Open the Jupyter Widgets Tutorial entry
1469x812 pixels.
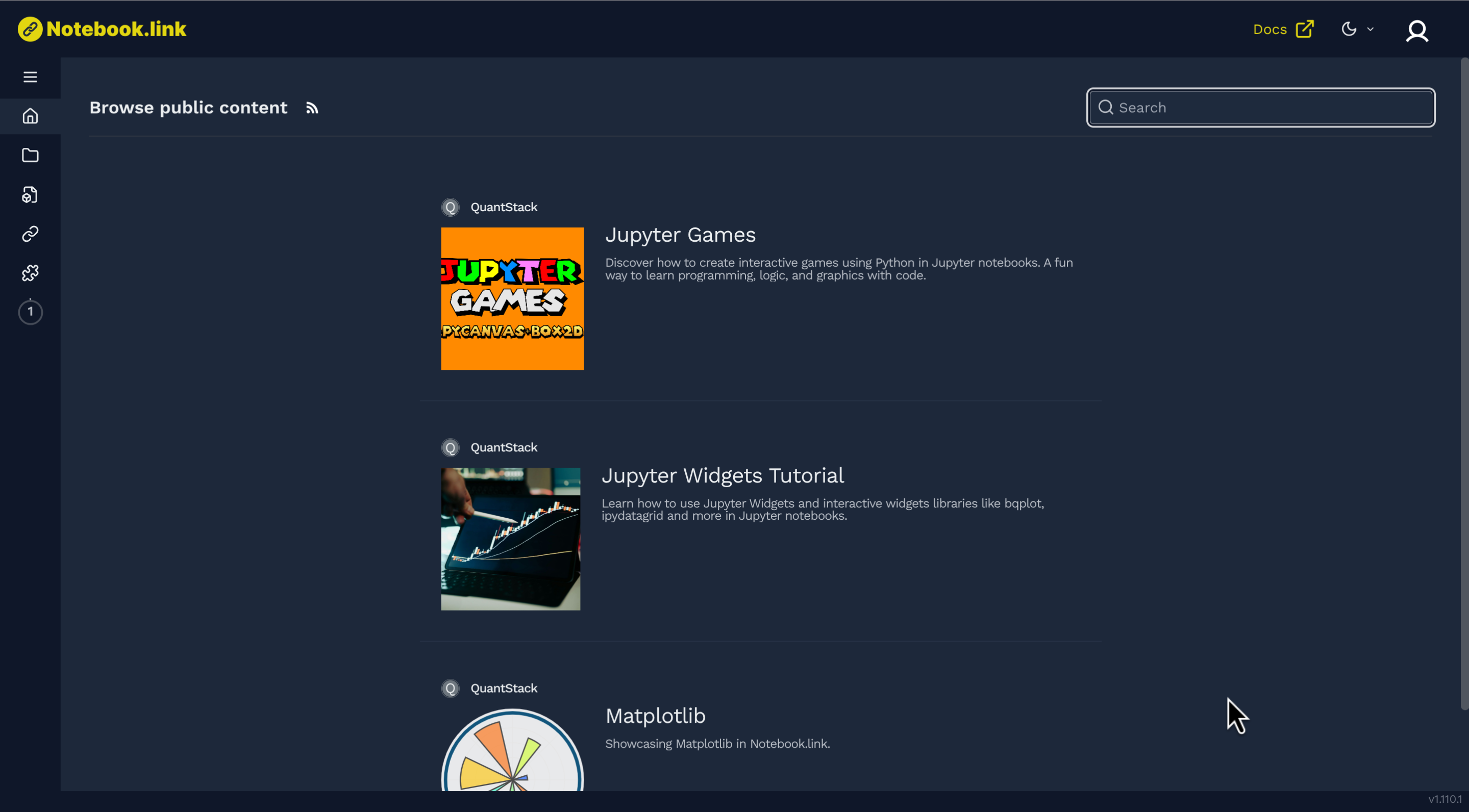click(723, 475)
